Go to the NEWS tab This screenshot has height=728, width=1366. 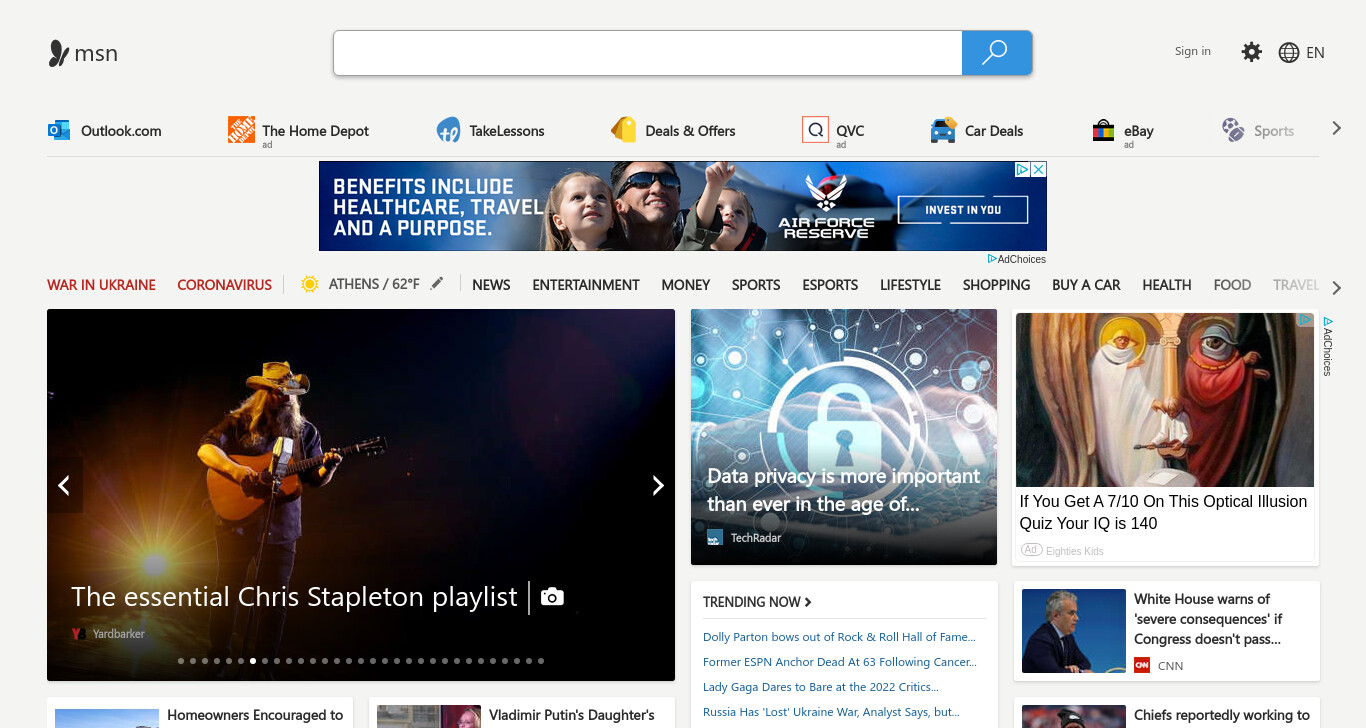point(491,285)
